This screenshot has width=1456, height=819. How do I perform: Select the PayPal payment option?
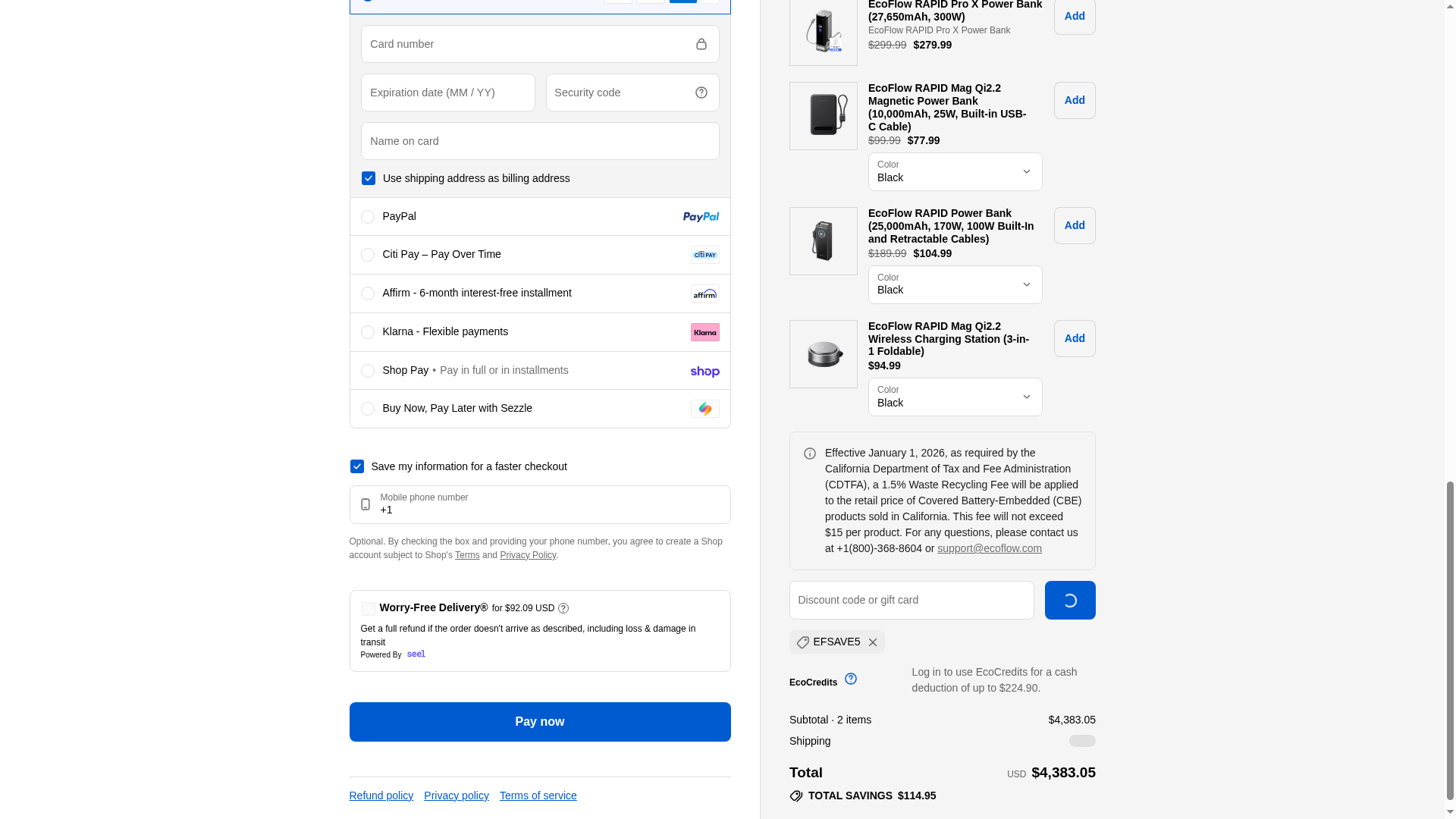coord(368,217)
